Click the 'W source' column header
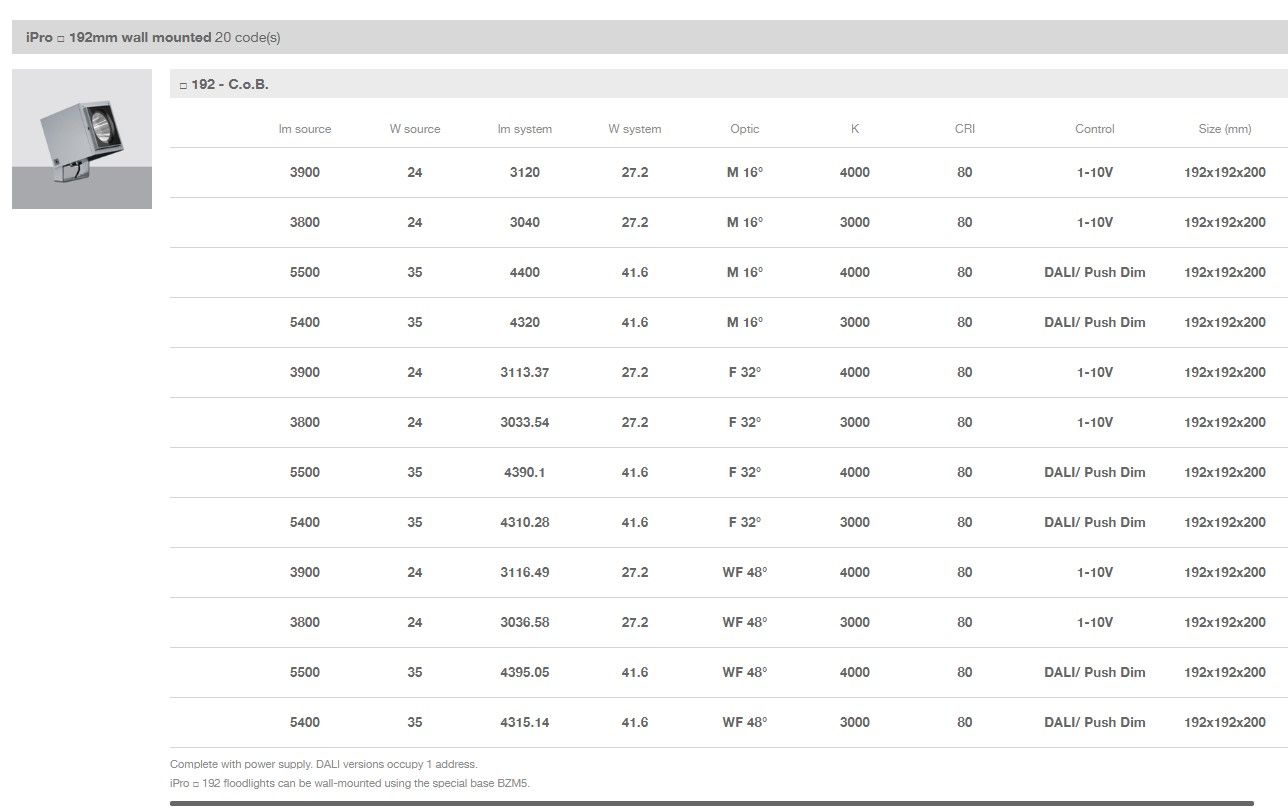This screenshot has height=812, width=1288. pos(415,129)
